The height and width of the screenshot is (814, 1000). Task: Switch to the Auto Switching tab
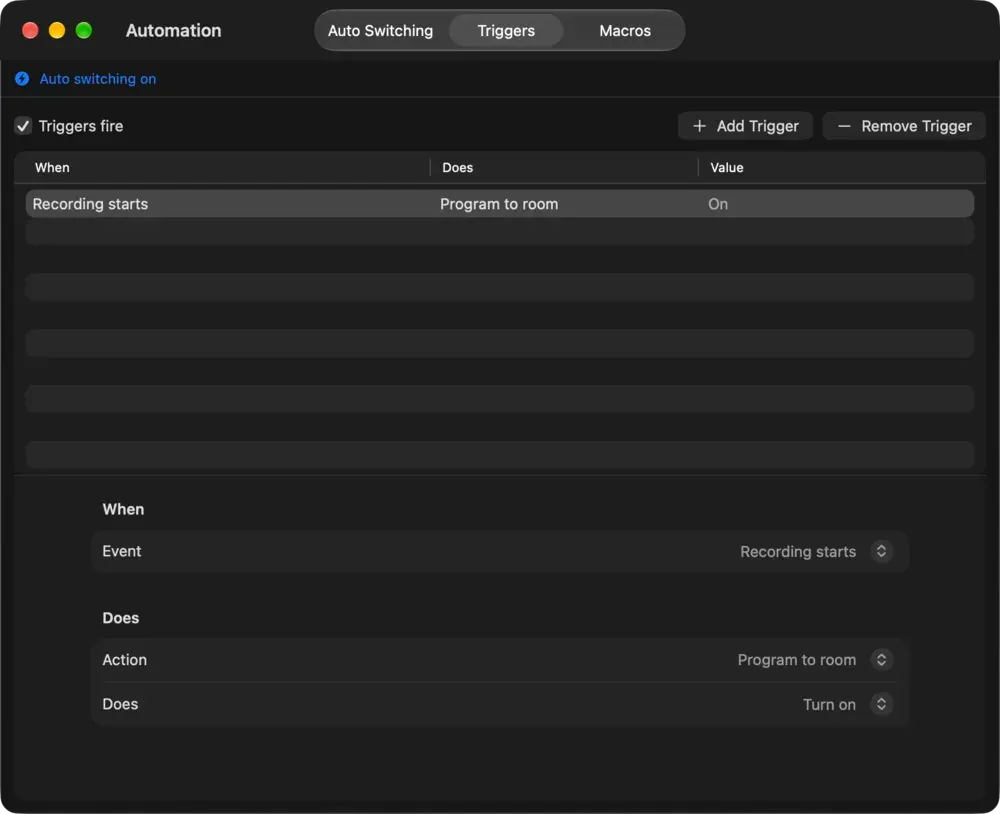coord(381,31)
